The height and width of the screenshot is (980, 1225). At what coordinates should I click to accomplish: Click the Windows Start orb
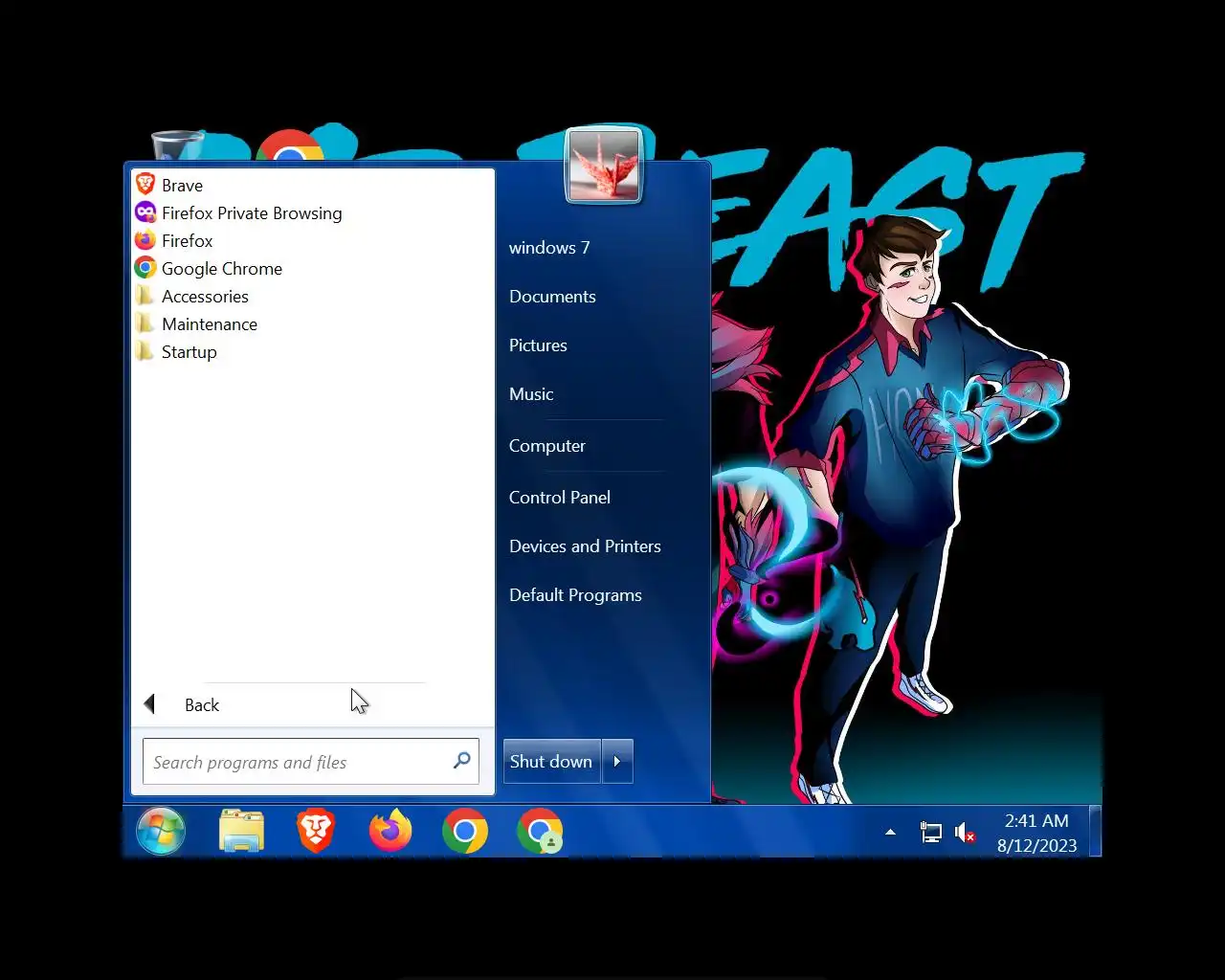(161, 831)
